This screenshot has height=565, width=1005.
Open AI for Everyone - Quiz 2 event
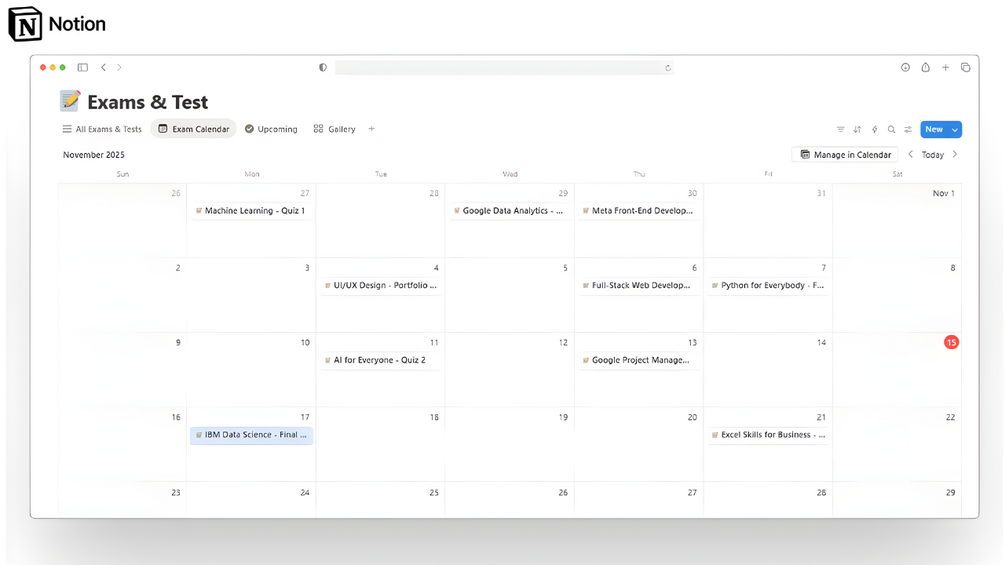pyautogui.click(x=381, y=360)
